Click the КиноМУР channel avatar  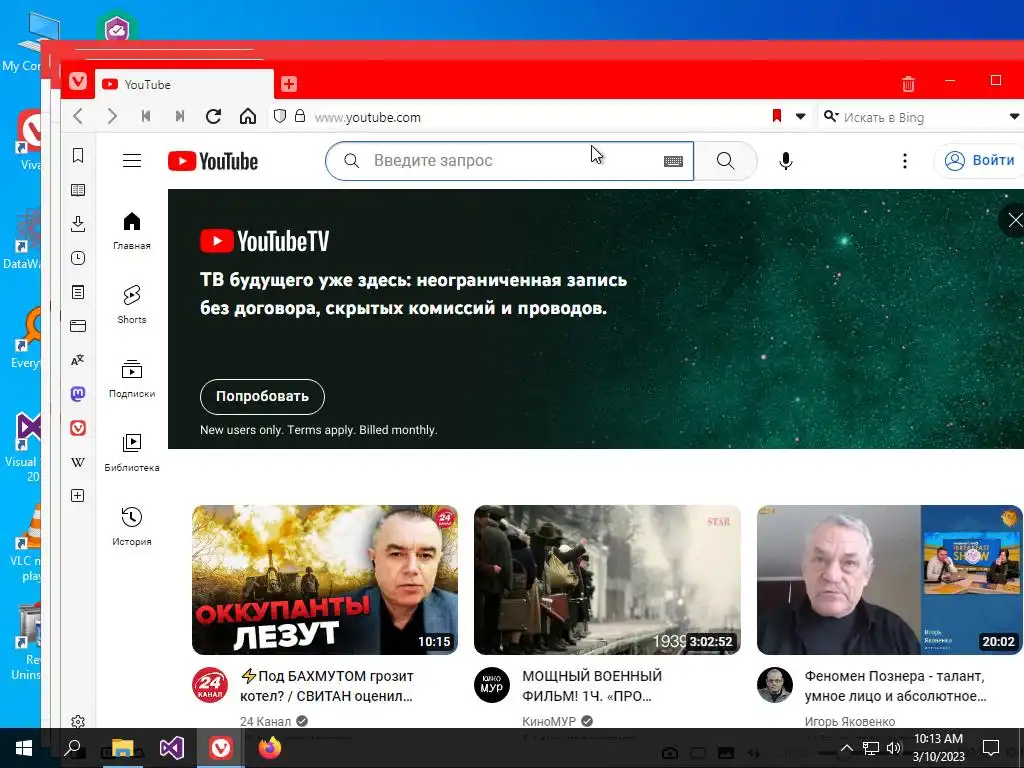tap(492, 685)
